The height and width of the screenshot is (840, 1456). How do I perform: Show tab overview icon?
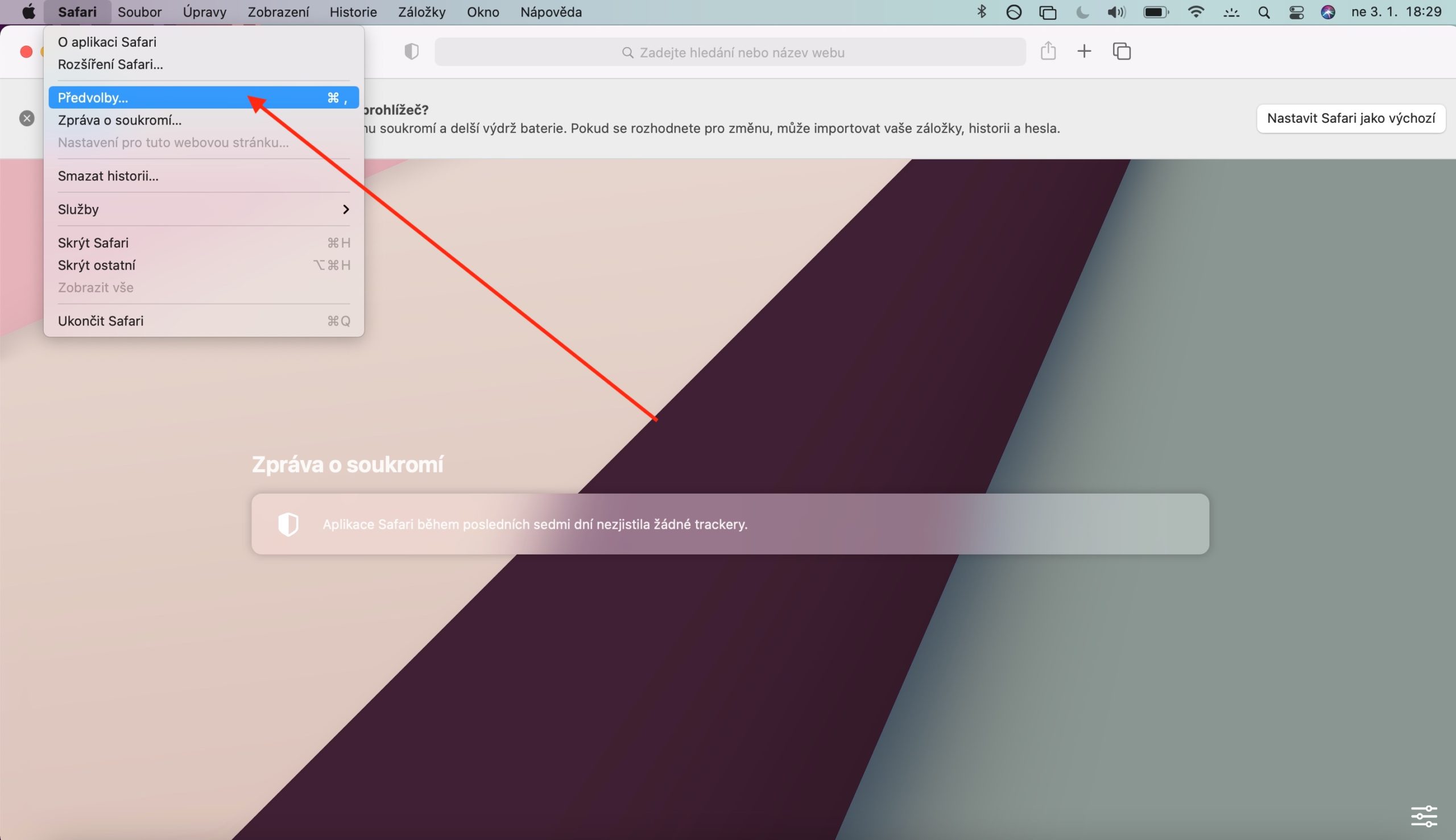1122,51
